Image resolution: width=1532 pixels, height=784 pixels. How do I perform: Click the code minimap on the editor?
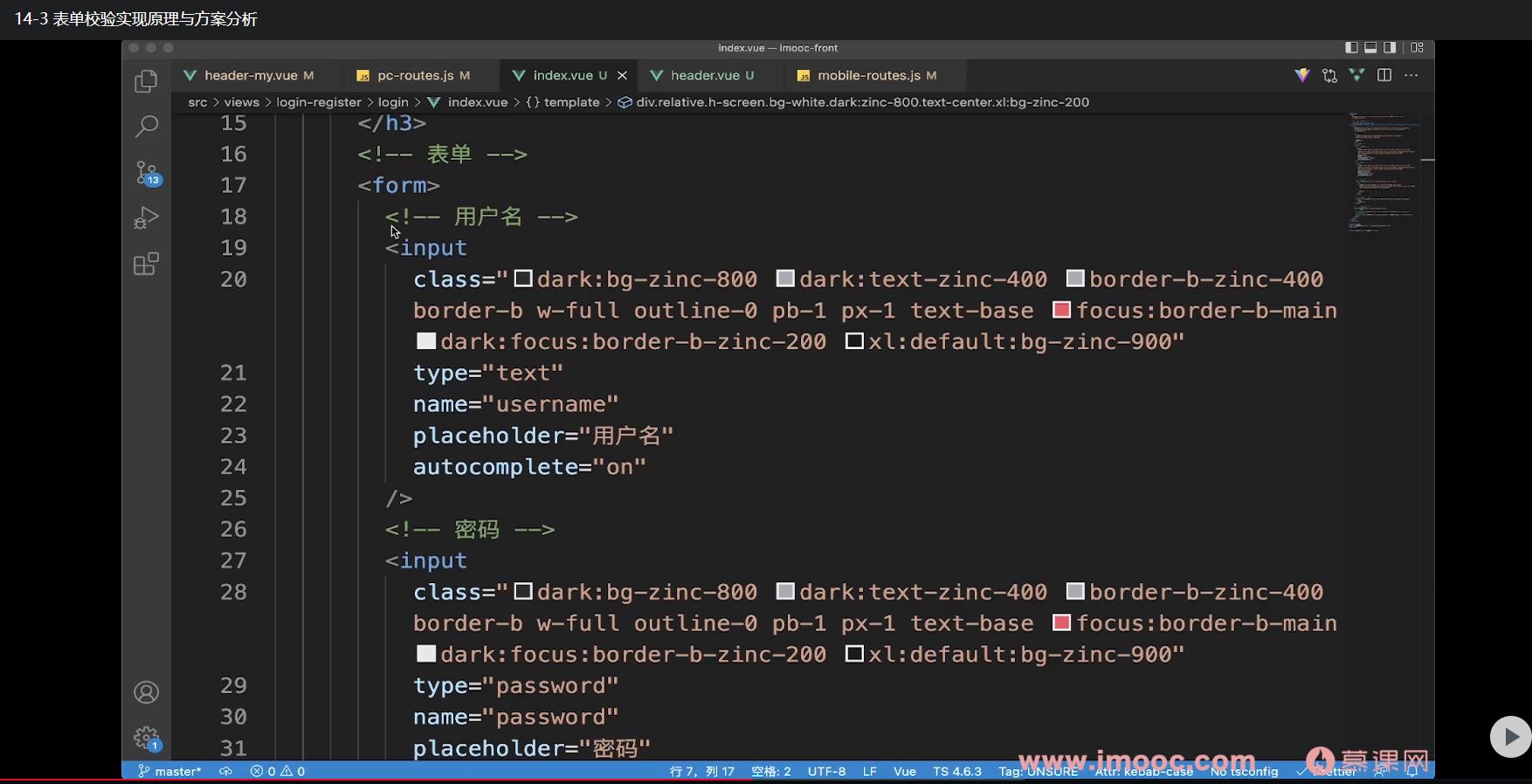tap(1383, 171)
